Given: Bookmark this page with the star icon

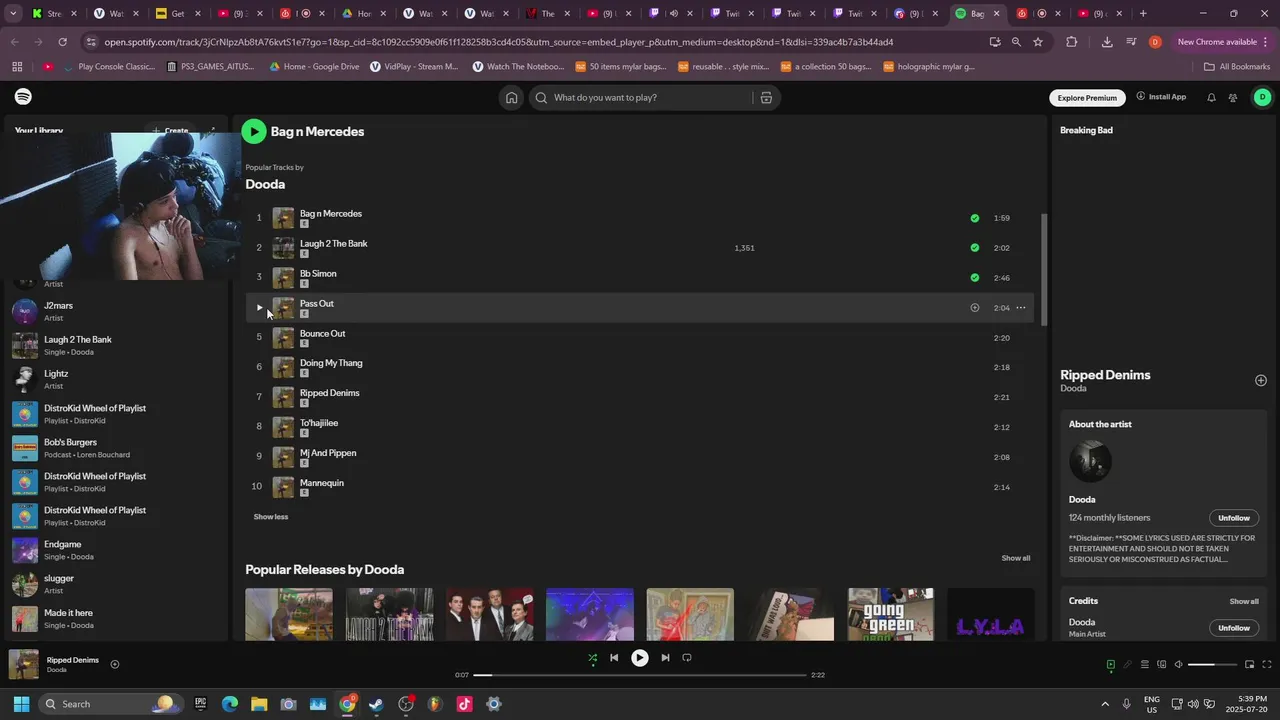Looking at the screenshot, I should pyautogui.click(x=1038, y=42).
